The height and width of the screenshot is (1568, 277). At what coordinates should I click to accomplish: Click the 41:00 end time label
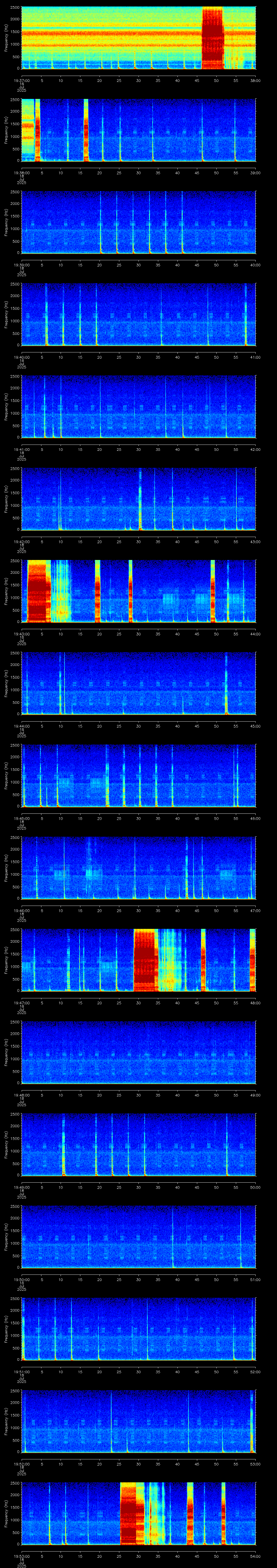(256, 357)
